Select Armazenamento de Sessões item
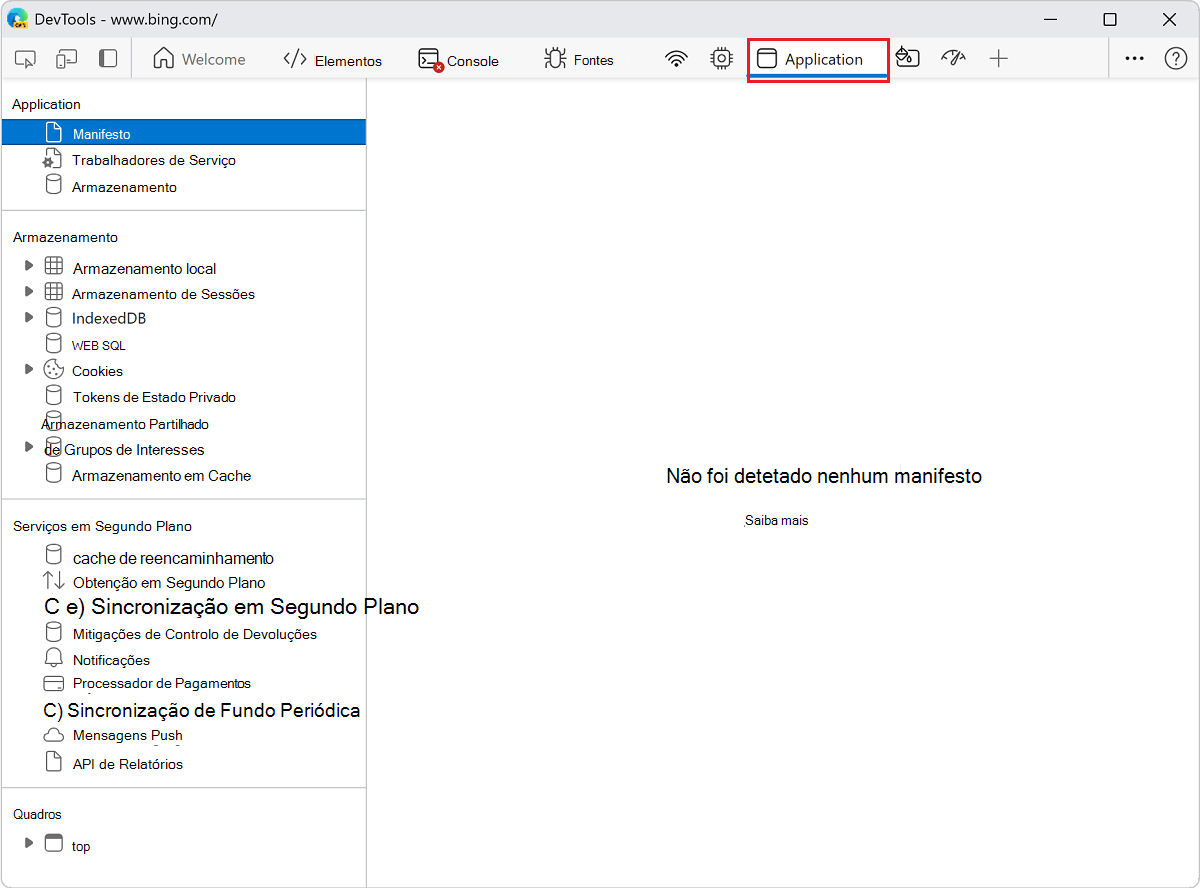Image resolution: width=1200 pixels, height=888 pixels. [x=163, y=294]
